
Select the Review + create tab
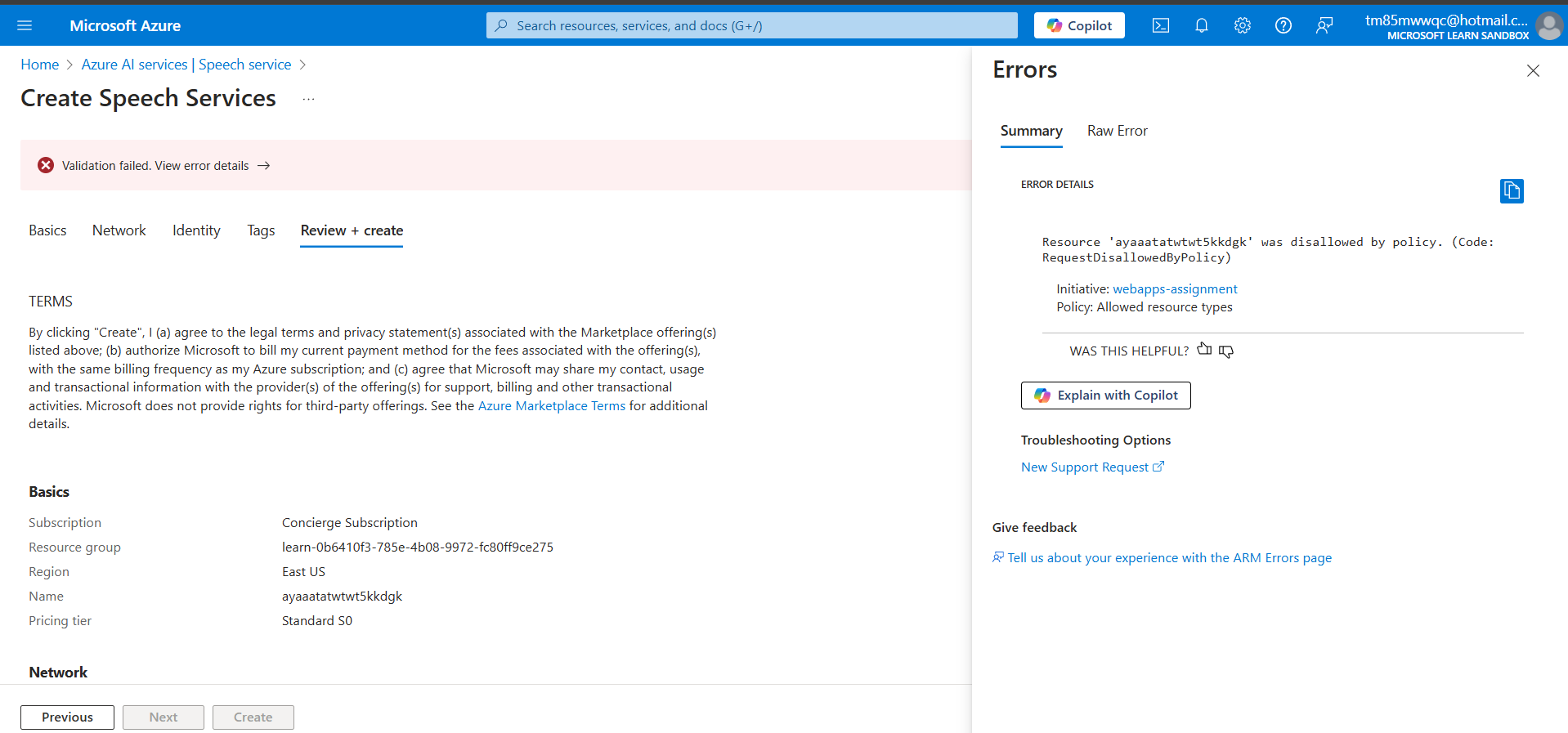click(x=352, y=230)
